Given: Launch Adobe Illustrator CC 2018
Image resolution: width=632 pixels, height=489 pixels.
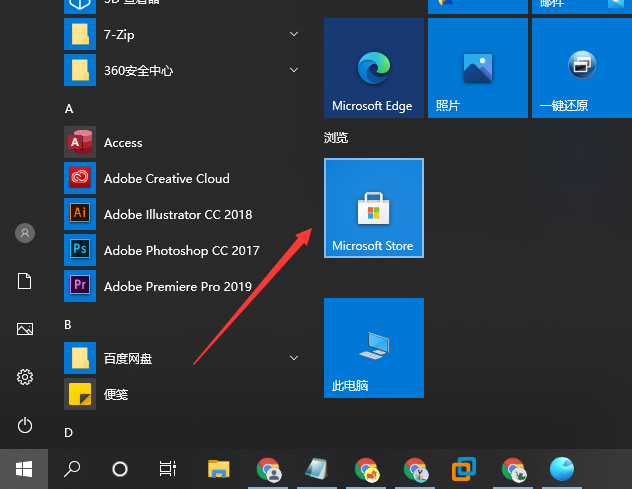Looking at the screenshot, I should pos(177,215).
